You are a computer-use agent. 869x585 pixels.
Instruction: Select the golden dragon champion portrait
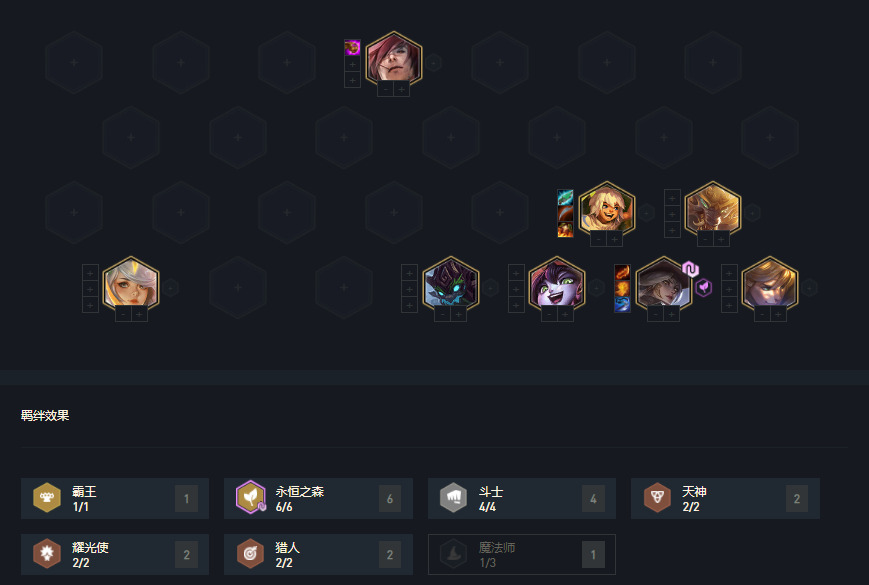[713, 209]
